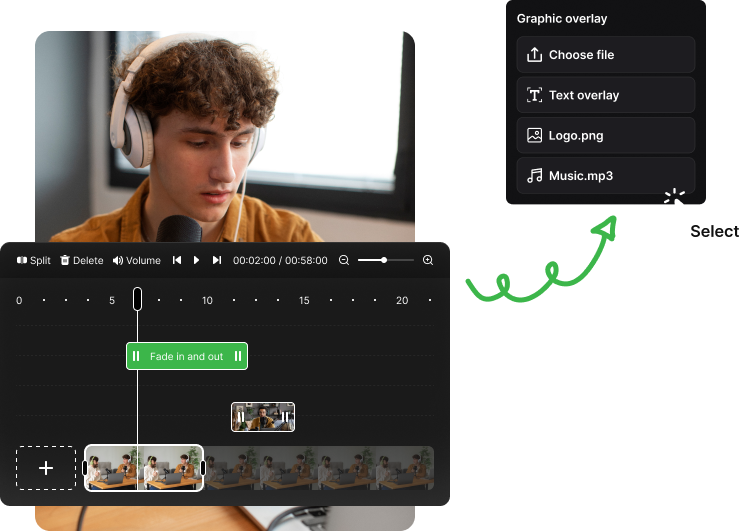
Task: Select Text overlay in Graphic overlay panel
Action: pos(605,95)
